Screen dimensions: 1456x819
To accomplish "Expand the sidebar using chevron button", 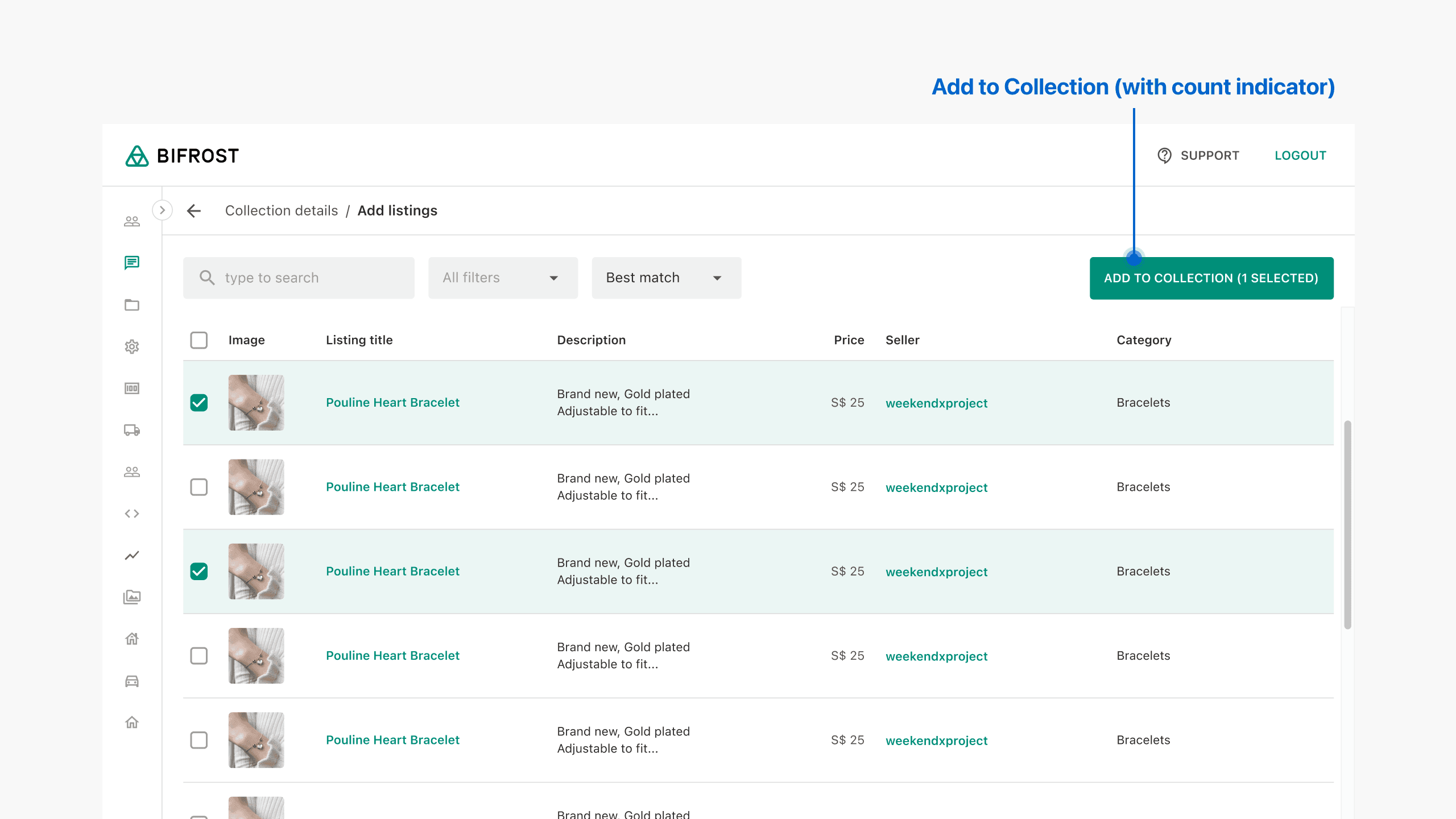I will pos(162,210).
